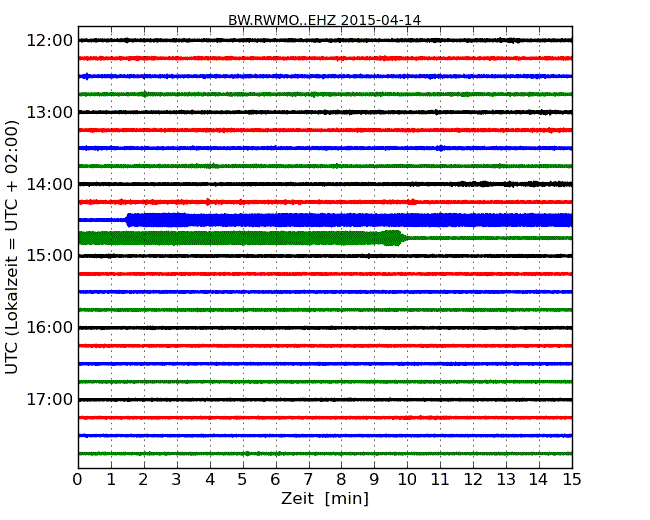Click the 14:00 time label
The image size is (650, 520).
tap(49, 184)
